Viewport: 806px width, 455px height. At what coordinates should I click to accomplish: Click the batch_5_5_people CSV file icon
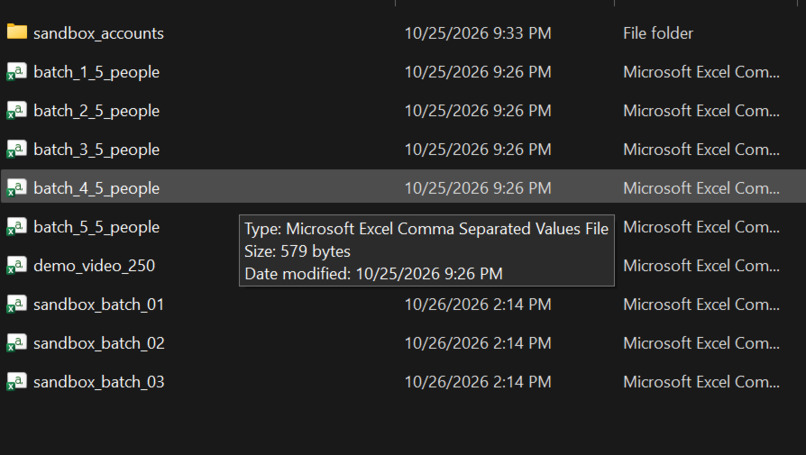click(16, 226)
